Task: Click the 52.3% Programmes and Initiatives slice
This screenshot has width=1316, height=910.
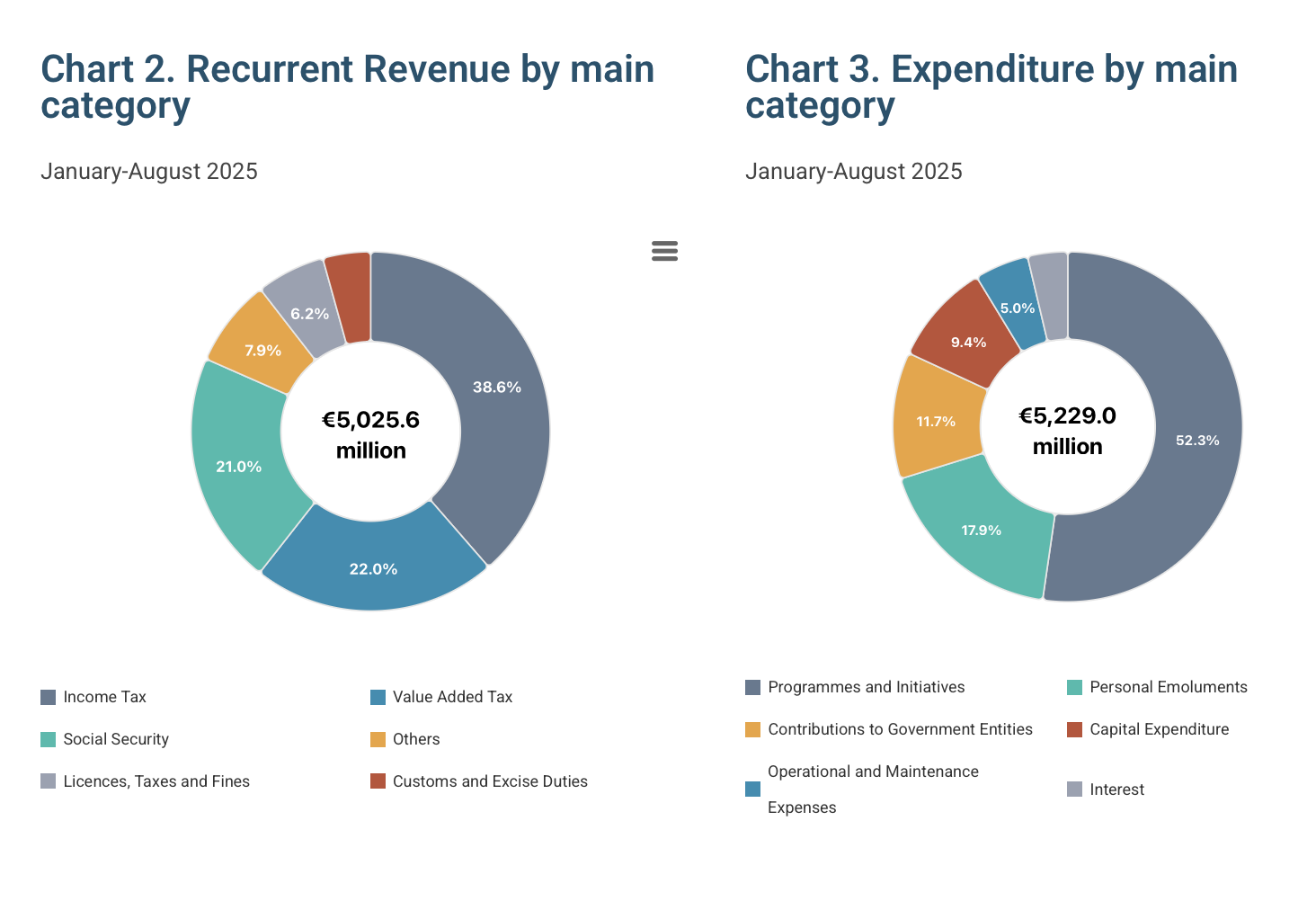Action: pos(1197,440)
